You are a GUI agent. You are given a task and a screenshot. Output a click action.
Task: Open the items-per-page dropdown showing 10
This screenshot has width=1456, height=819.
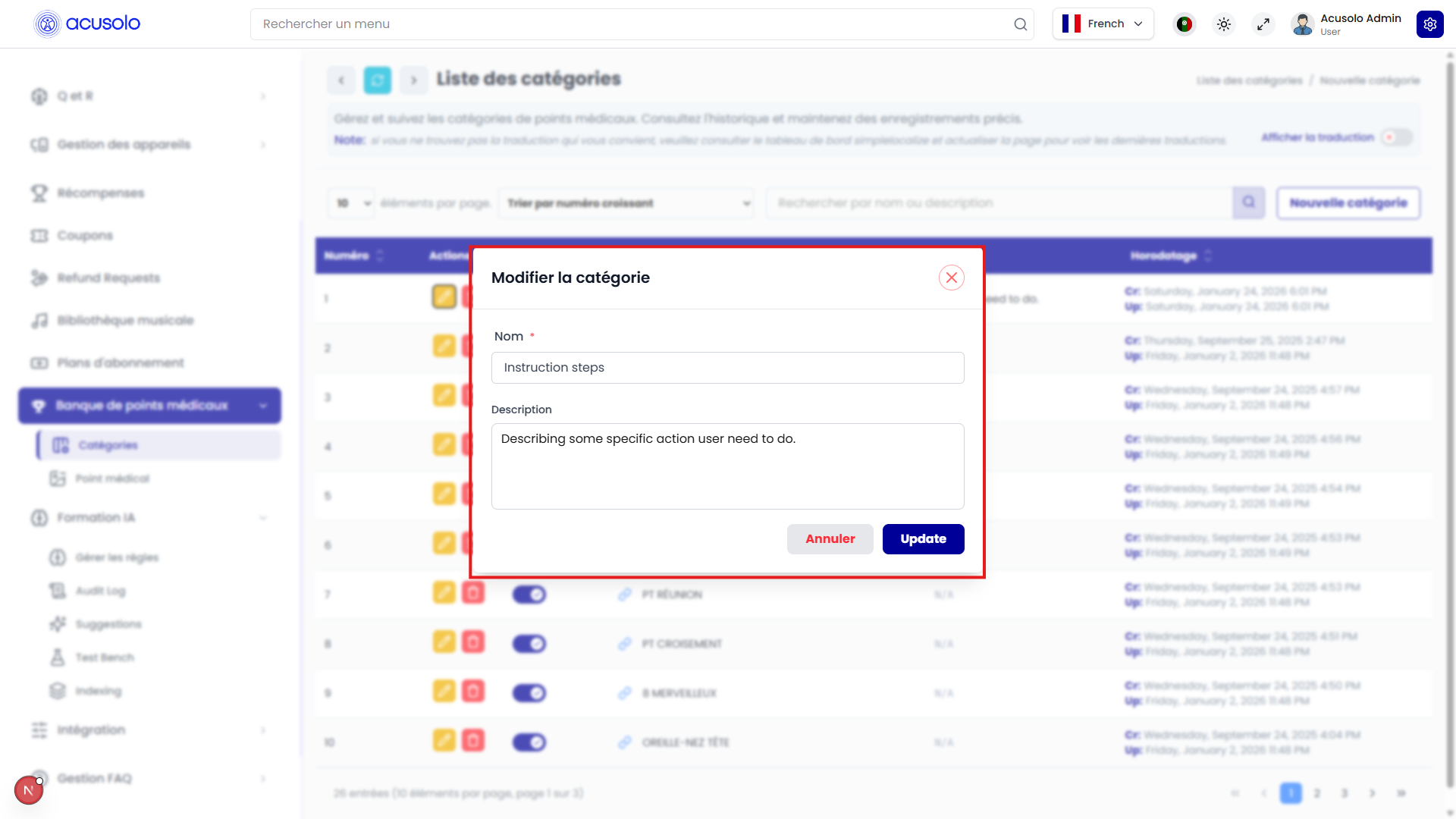(350, 202)
